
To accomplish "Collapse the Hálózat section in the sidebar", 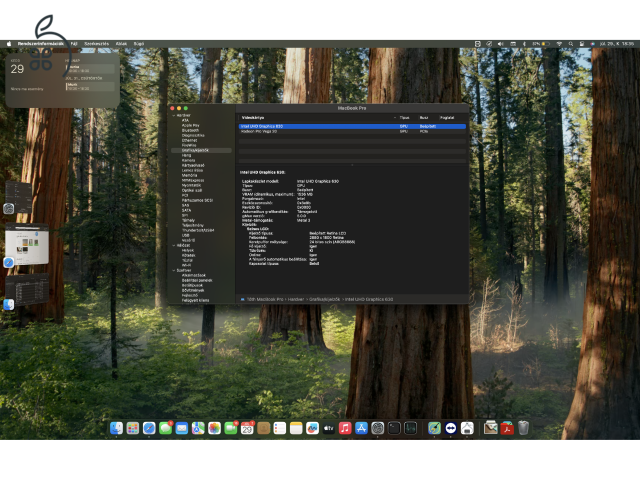I will click(173, 245).
